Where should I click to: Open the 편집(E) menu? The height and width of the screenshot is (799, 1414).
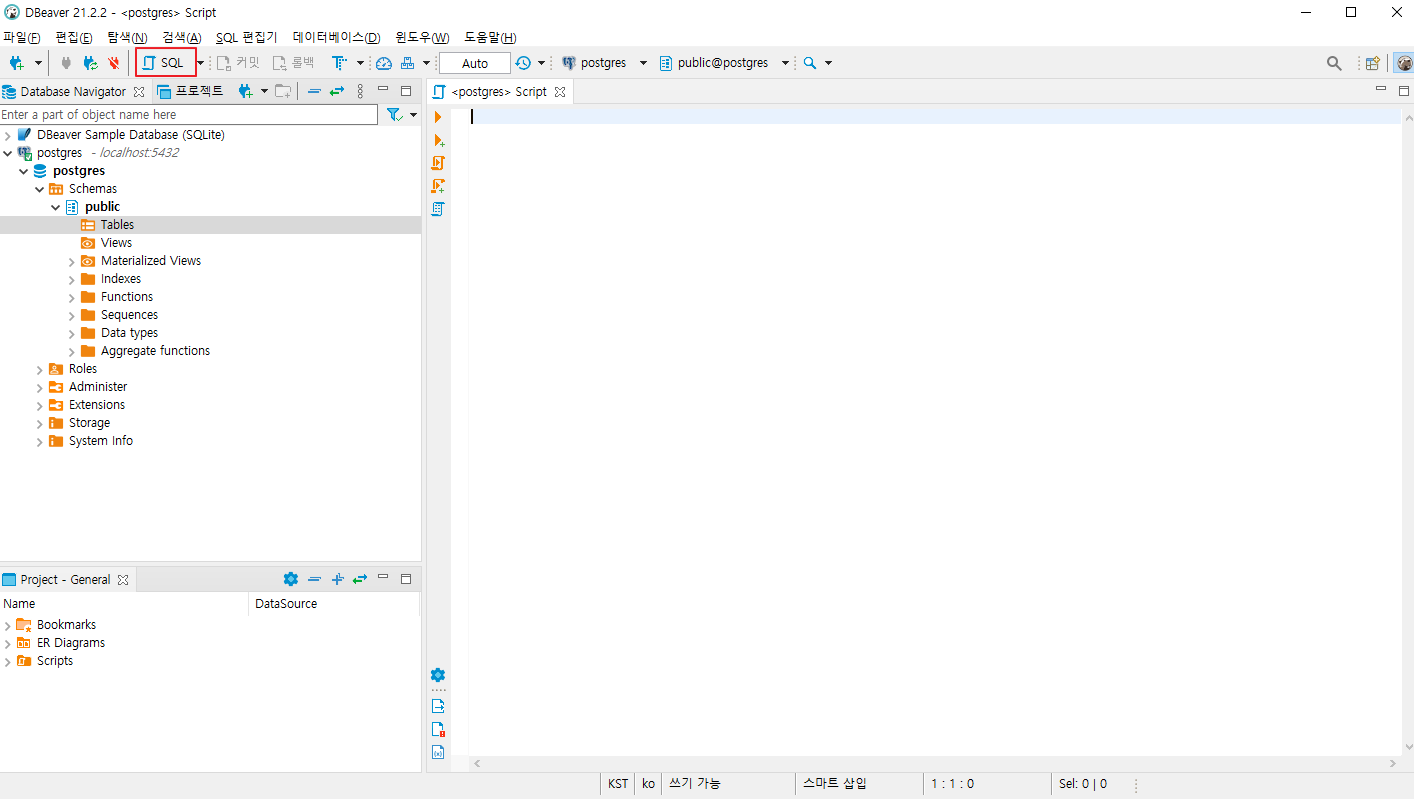click(74, 37)
